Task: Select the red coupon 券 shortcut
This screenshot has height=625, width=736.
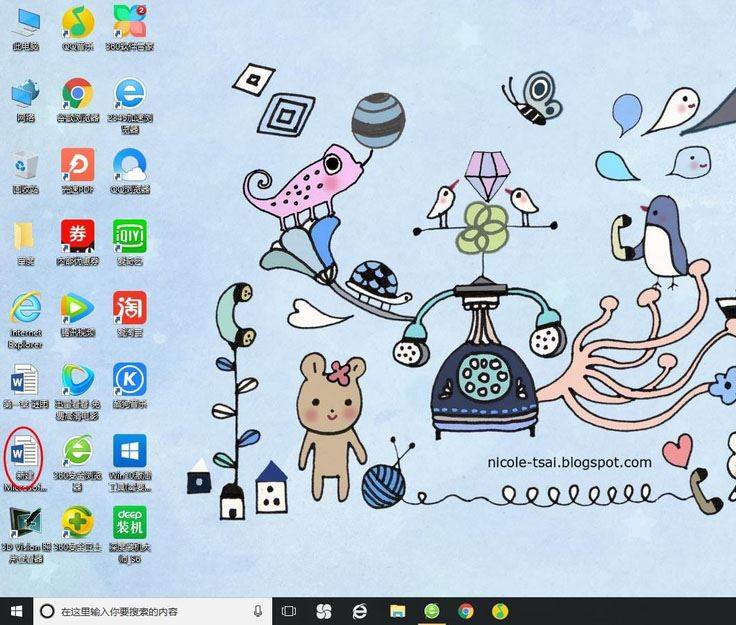Action: [x=77, y=244]
